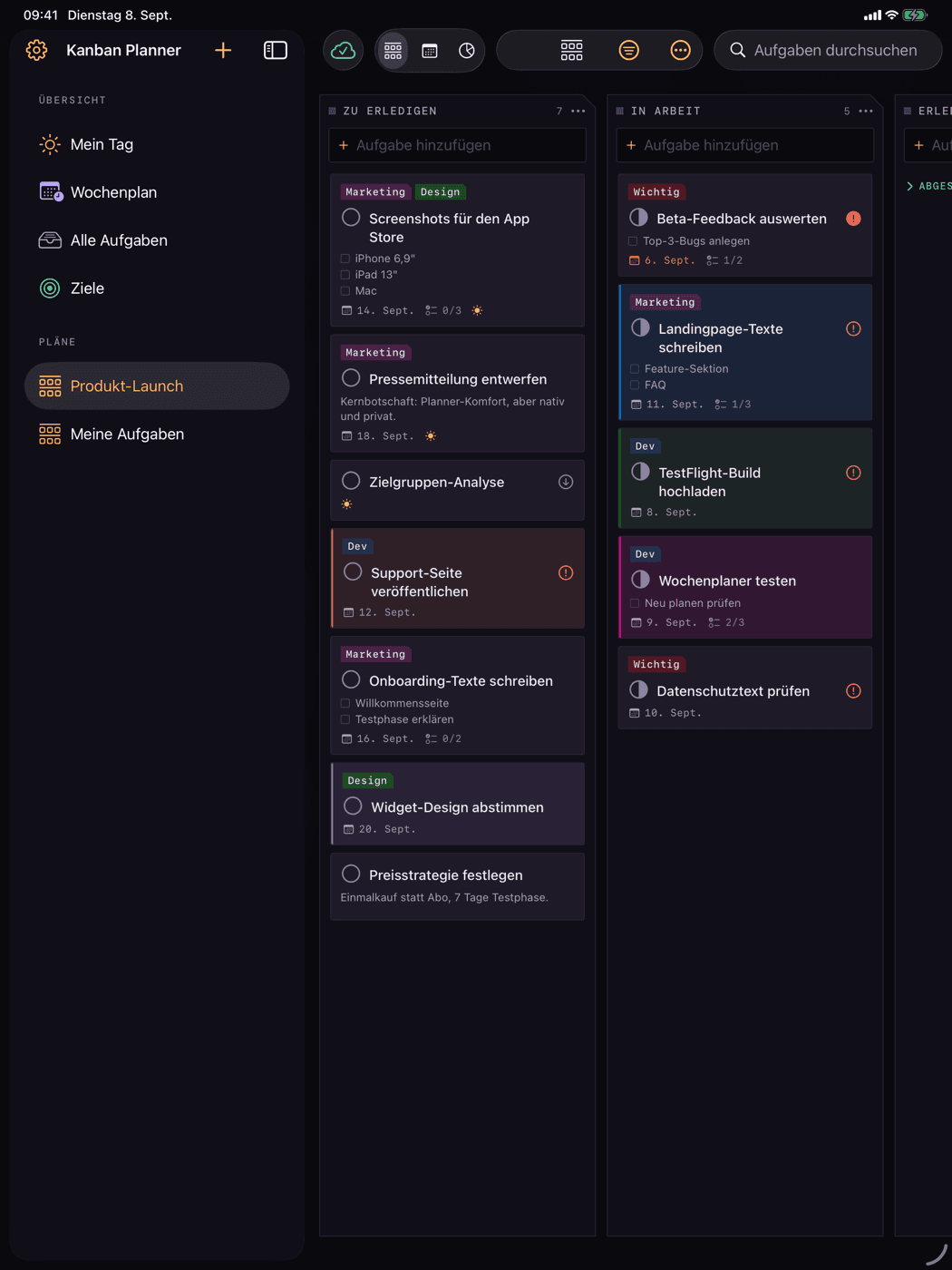Check the Top-3-Bugs anlegen subtask

633,241
